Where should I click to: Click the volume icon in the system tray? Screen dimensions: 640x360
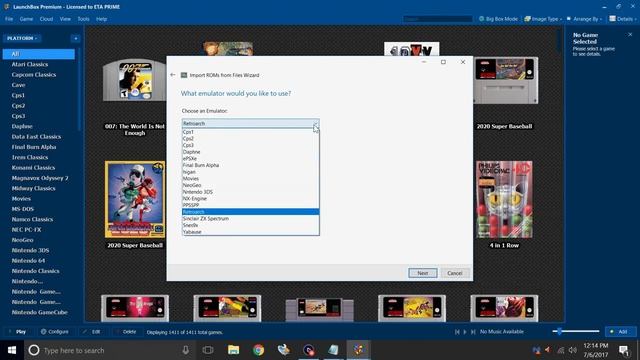pos(573,350)
